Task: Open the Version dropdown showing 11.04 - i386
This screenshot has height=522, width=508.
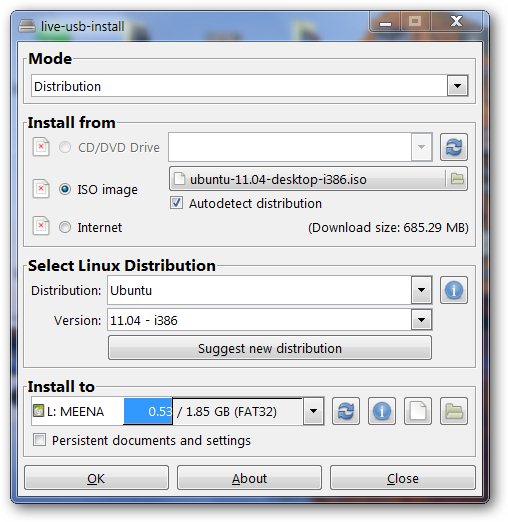Action: [421, 320]
